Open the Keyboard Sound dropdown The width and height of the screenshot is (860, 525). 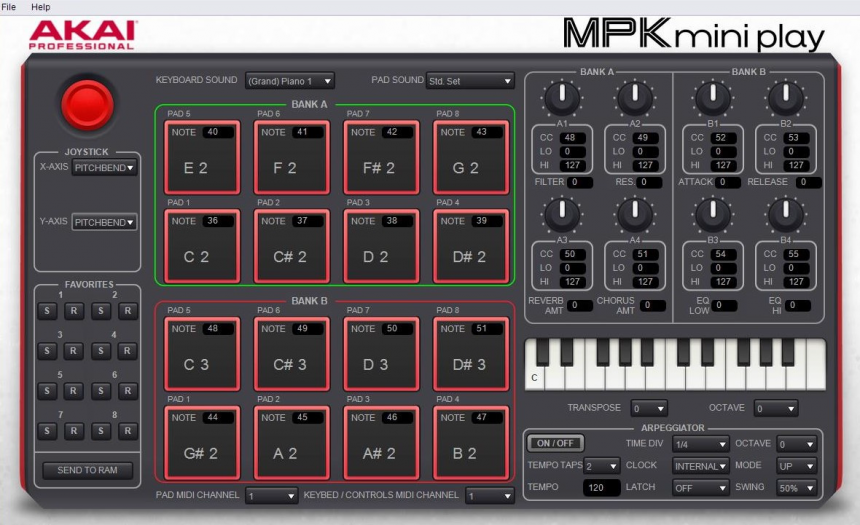pyautogui.click(x=290, y=81)
